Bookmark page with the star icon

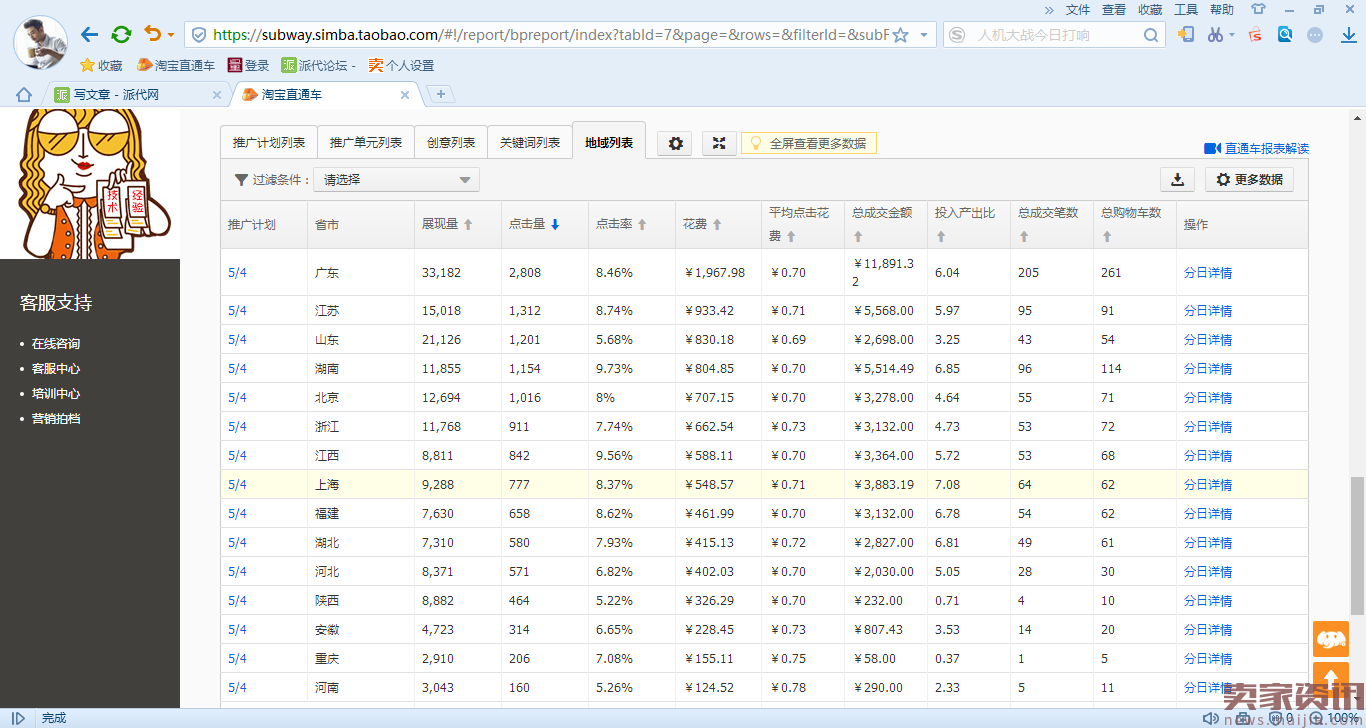(x=900, y=35)
